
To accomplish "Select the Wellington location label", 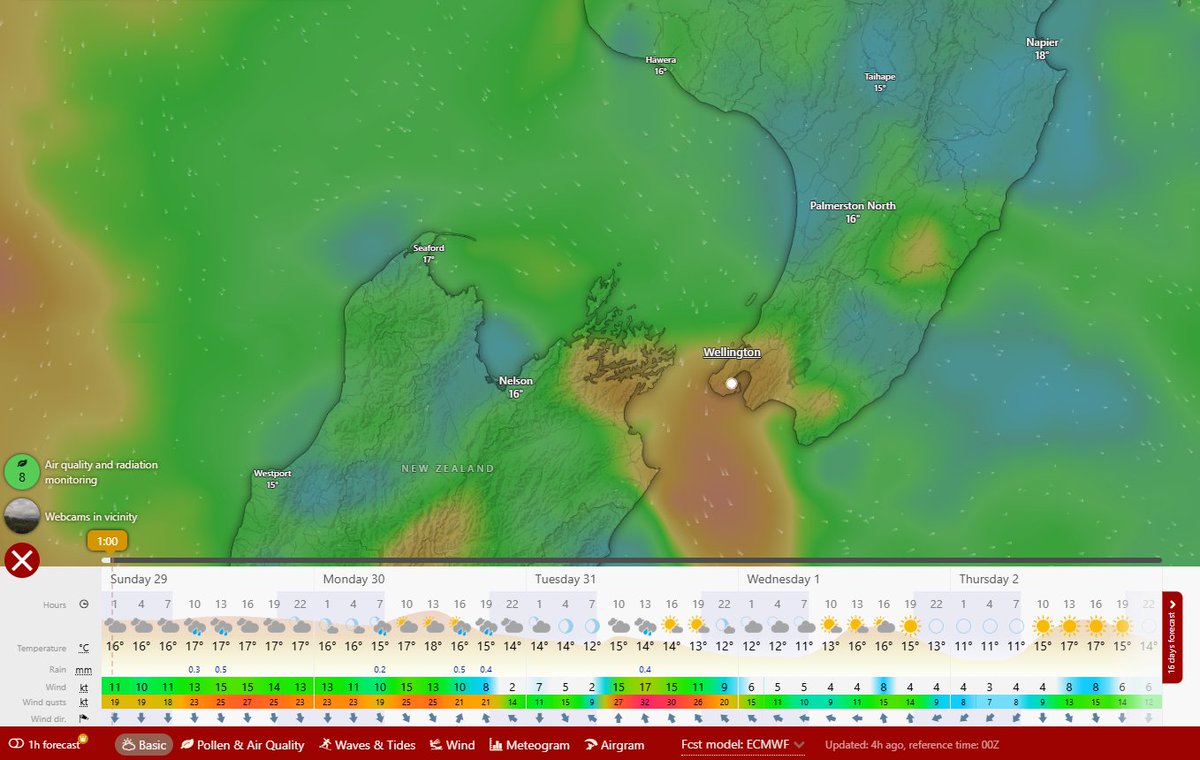I will pyautogui.click(x=732, y=352).
